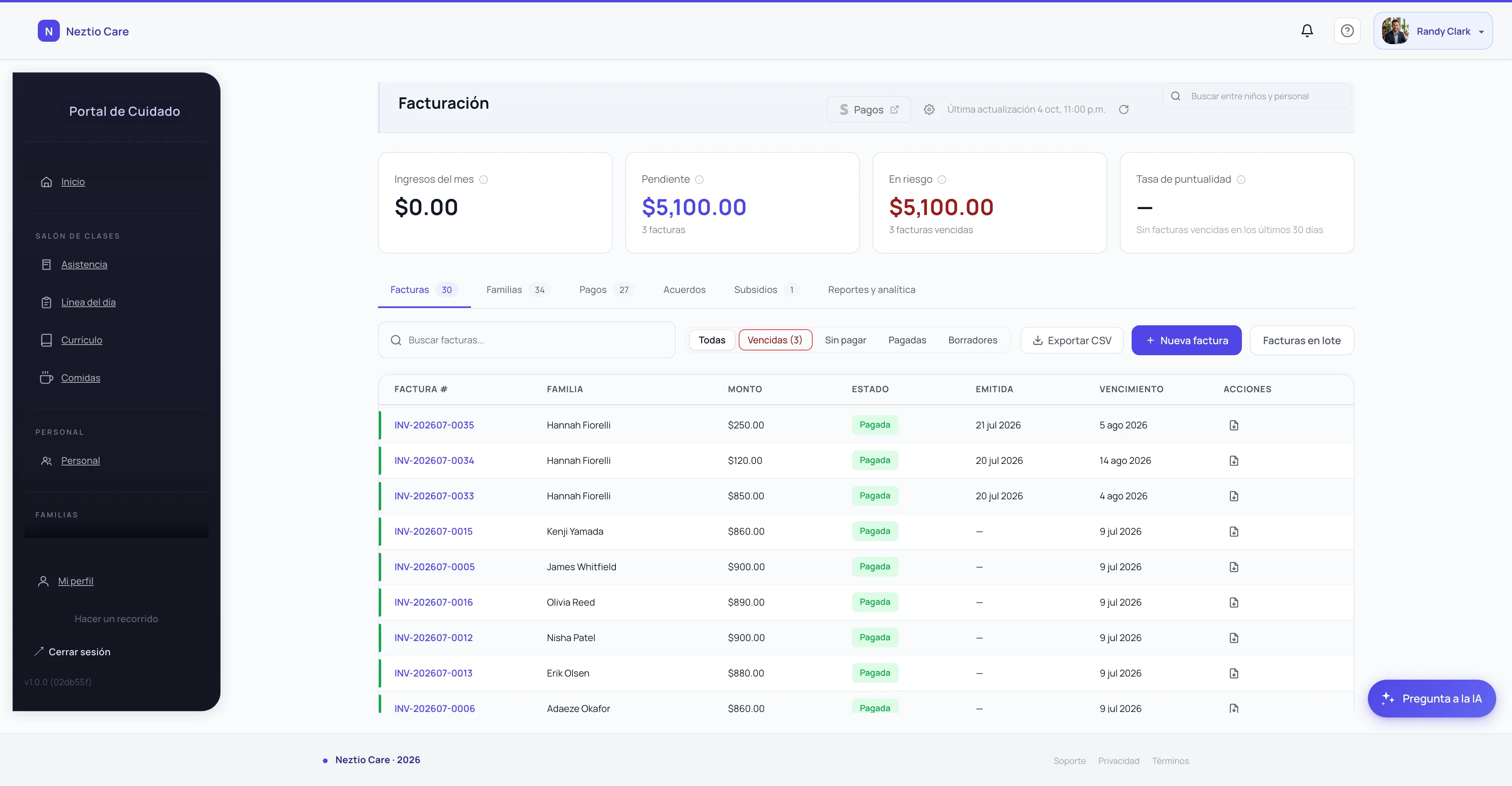This screenshot has height=786, width=1512.
Task: Open the notifications bell
Action: 1306,31
